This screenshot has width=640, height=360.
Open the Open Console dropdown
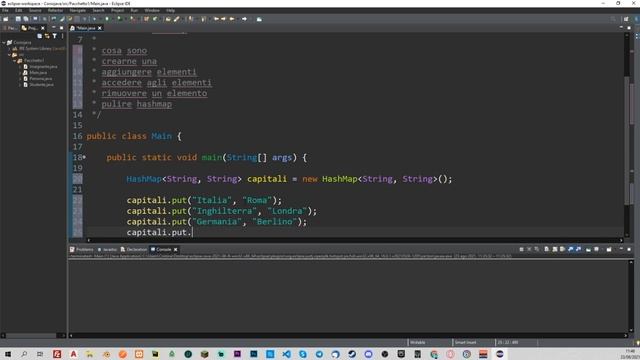click(x=609, y=249)
